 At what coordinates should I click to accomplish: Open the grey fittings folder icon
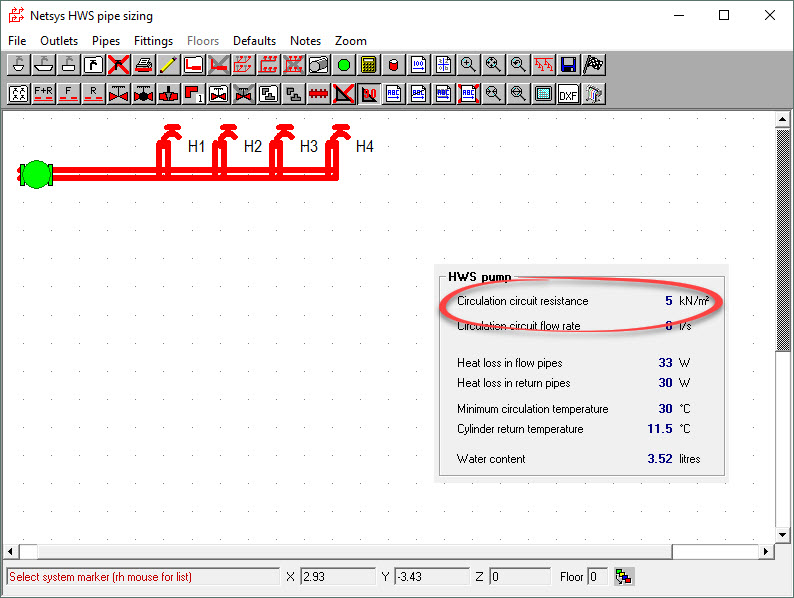tap(268, 94)
